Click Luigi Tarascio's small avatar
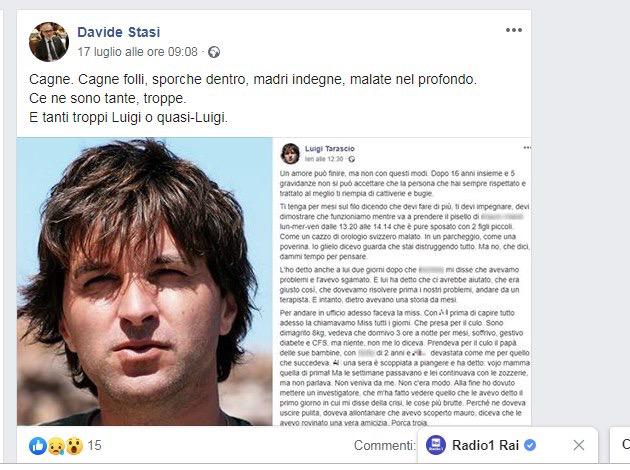The width and height of the screenshot is (630, 470). tap(290, 153)
